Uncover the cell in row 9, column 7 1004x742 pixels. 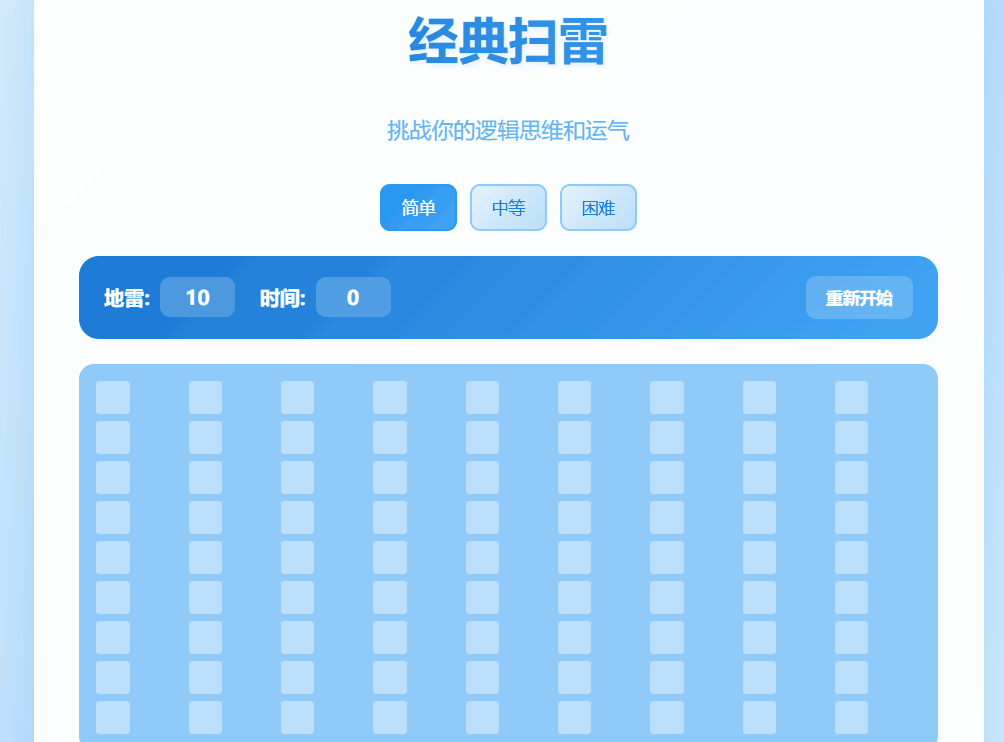[667, 717]
